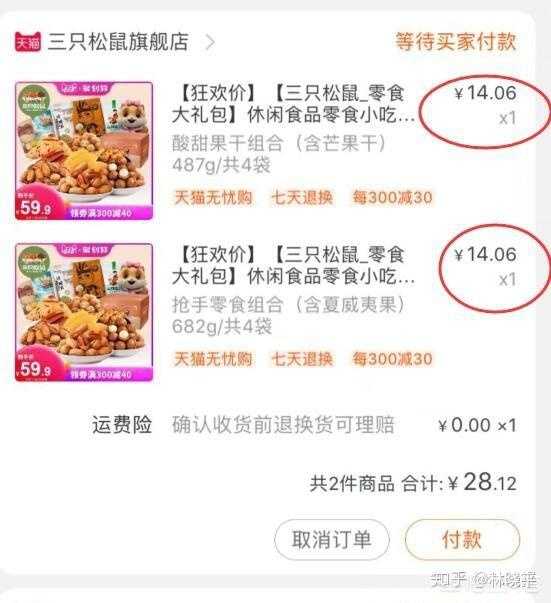Open the 运费险 shipping insurance row
551x603 pixels.
tap(304, 425)
